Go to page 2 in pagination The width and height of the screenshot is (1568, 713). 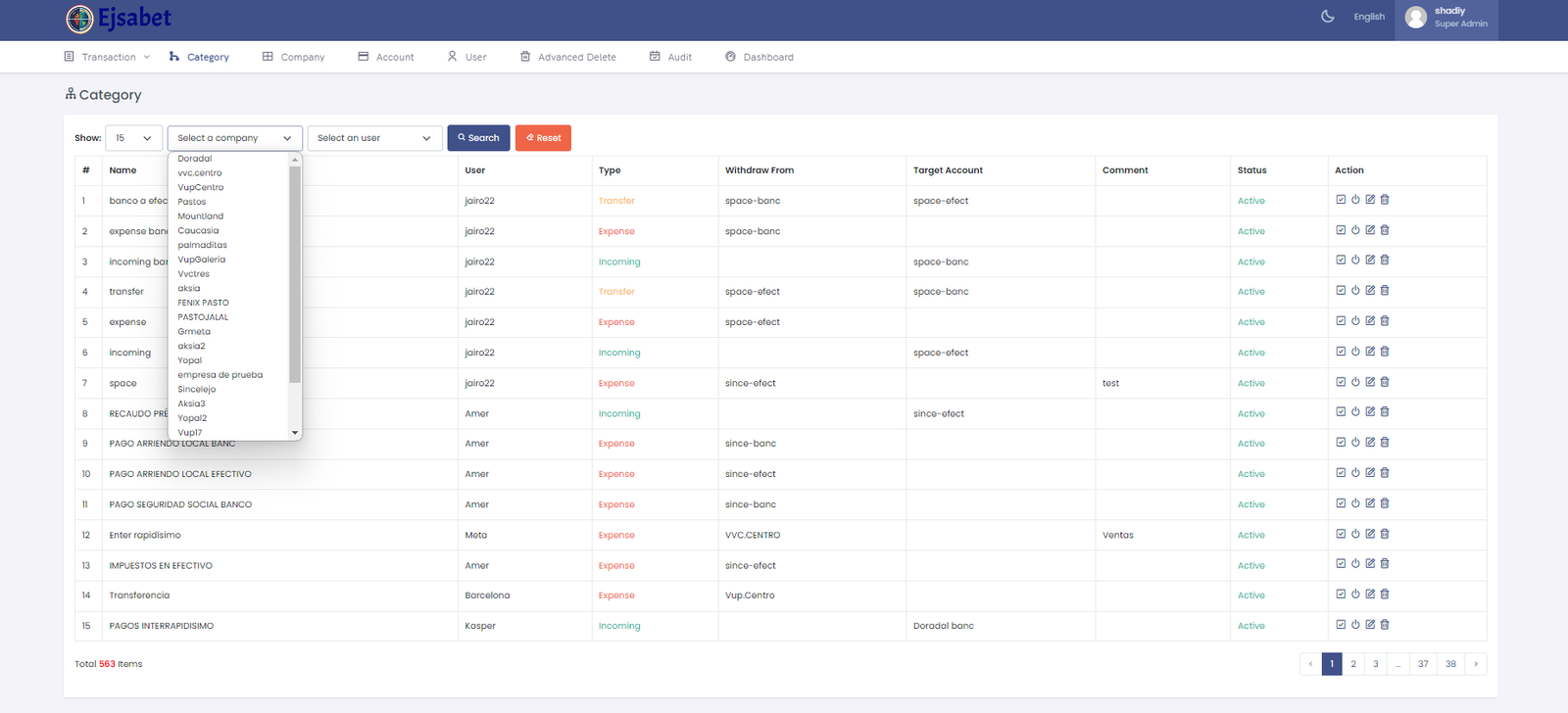click(x=1353, y=664)
